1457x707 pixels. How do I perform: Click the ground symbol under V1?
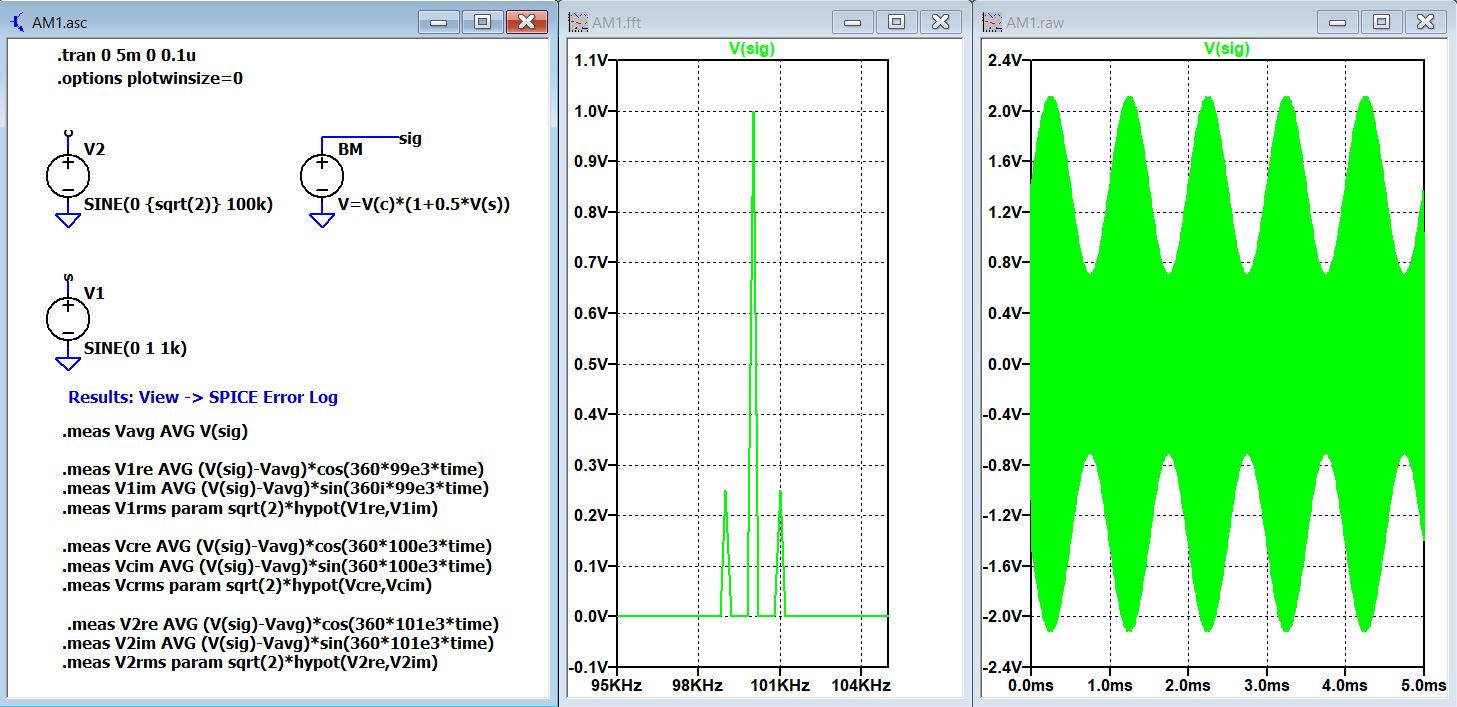68,363
